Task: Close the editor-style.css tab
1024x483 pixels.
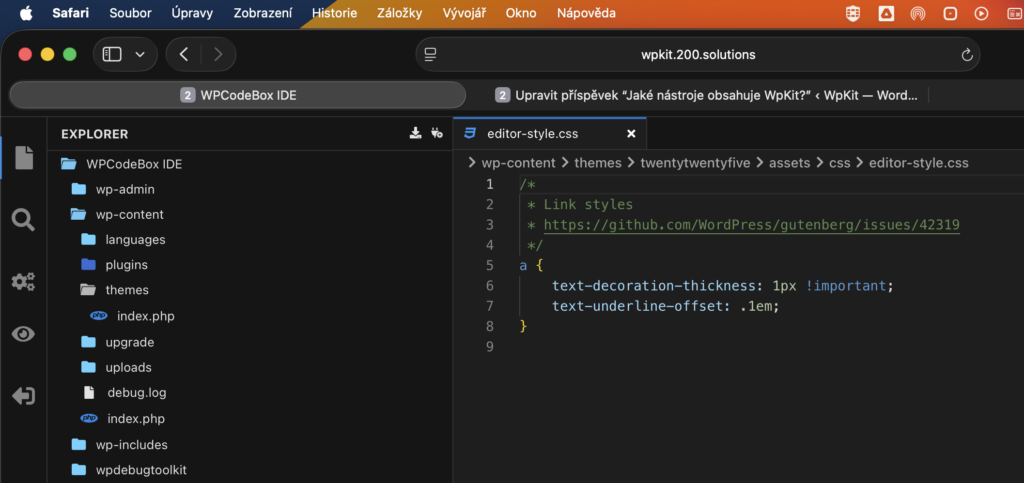Action: coord(631,133)
